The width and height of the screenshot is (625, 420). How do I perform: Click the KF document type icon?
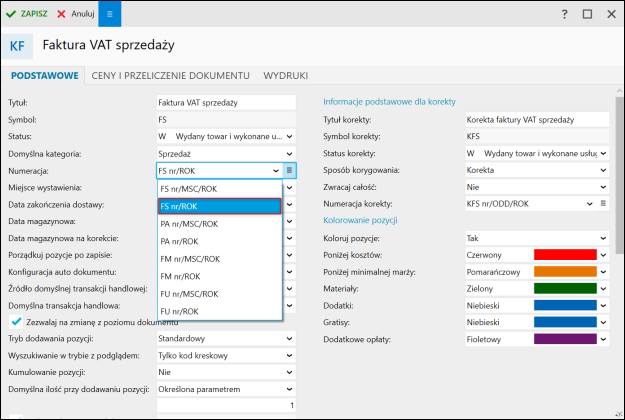[18, 46]
